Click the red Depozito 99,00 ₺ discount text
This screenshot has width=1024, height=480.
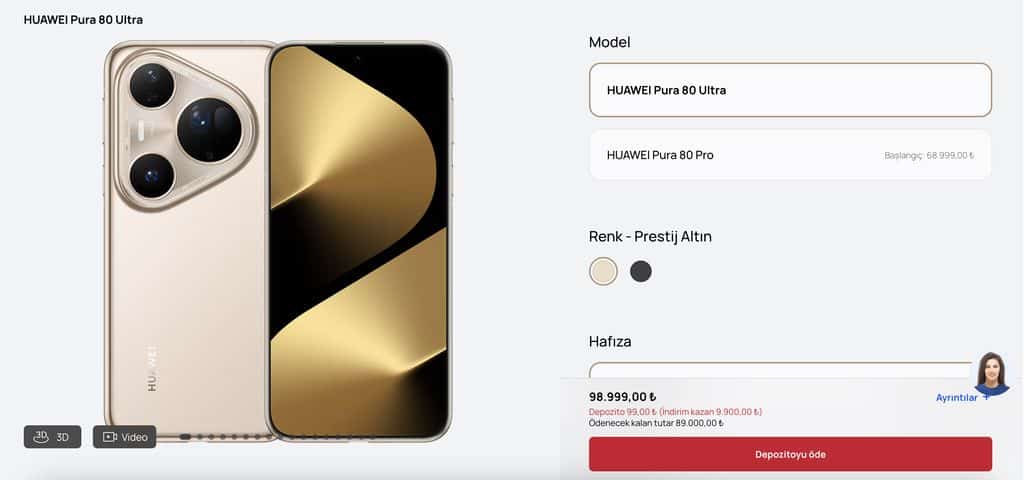point(675,412)
